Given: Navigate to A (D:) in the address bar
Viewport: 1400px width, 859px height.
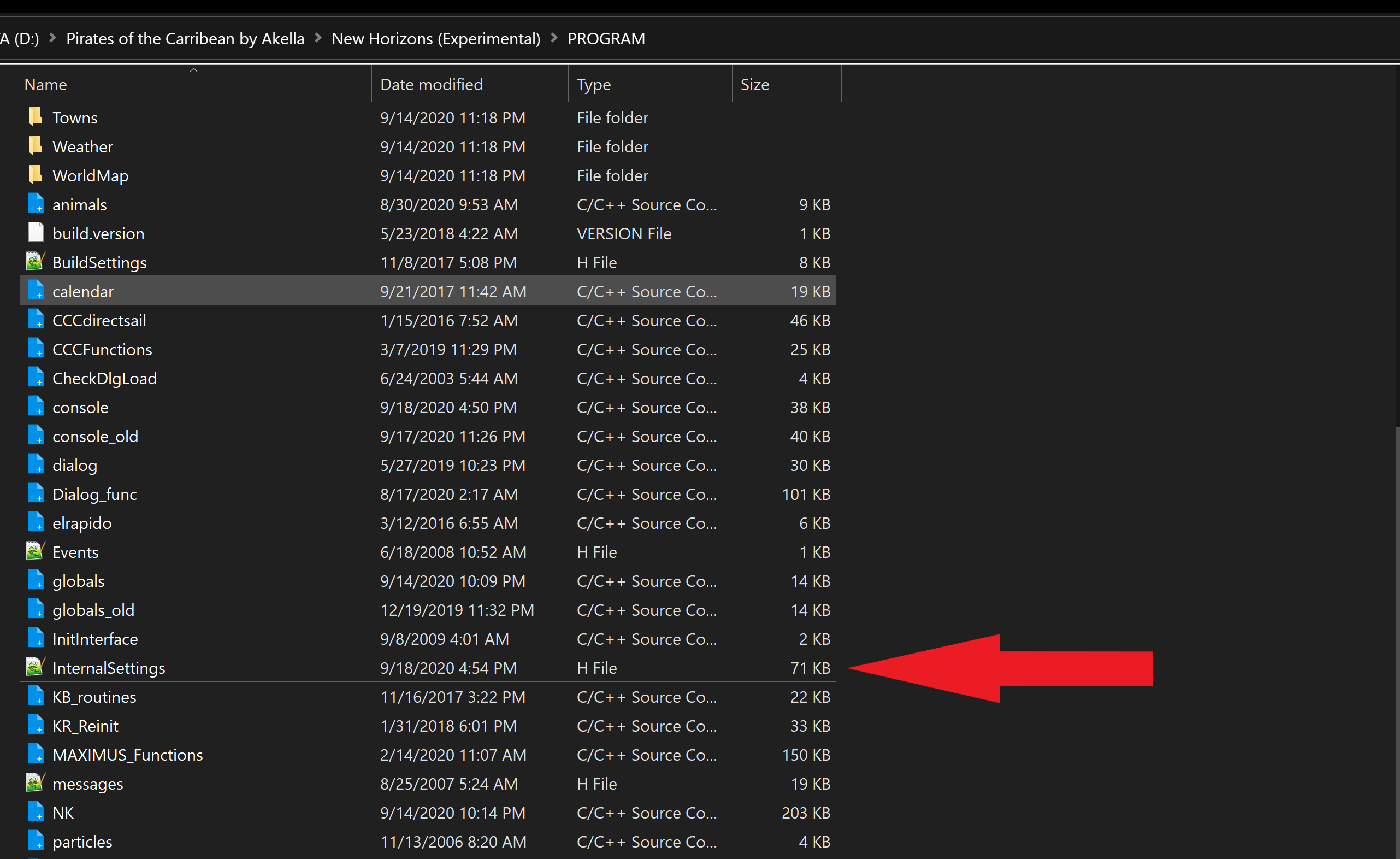Looking at the screenshot, I should pyautogui.click(x=20, y=38).
